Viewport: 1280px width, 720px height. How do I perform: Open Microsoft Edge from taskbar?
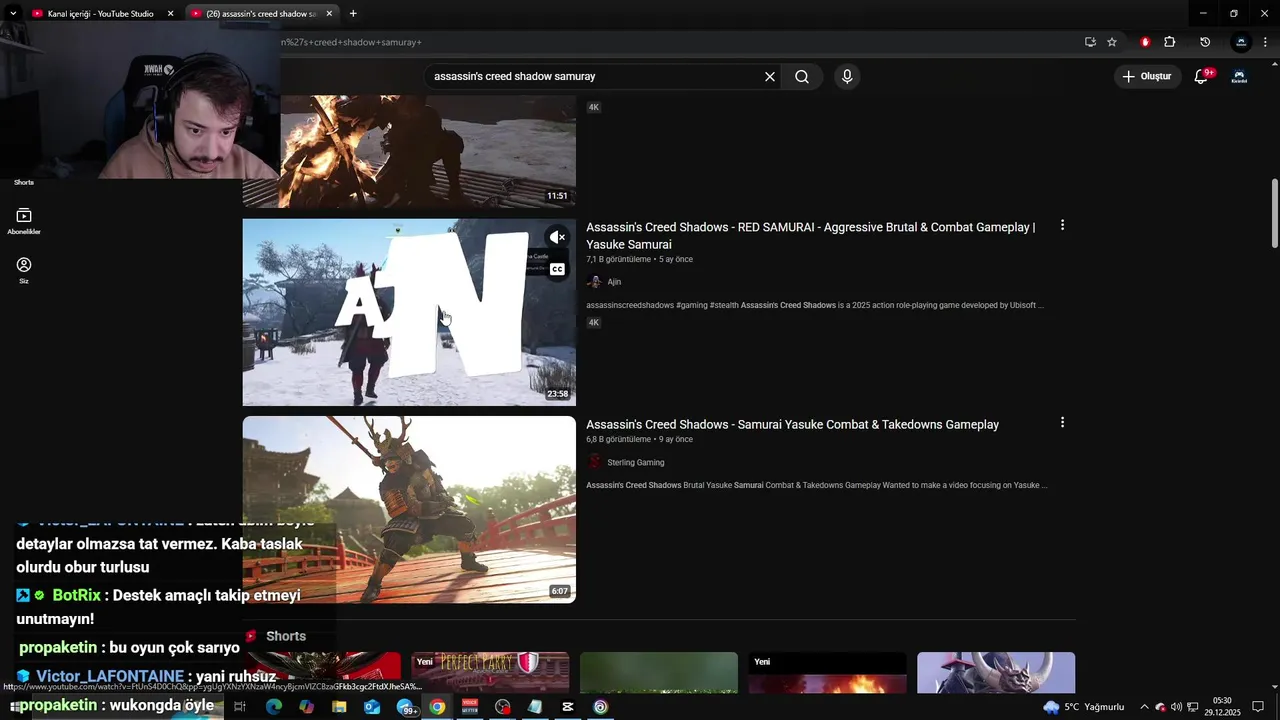pos(273,707)
